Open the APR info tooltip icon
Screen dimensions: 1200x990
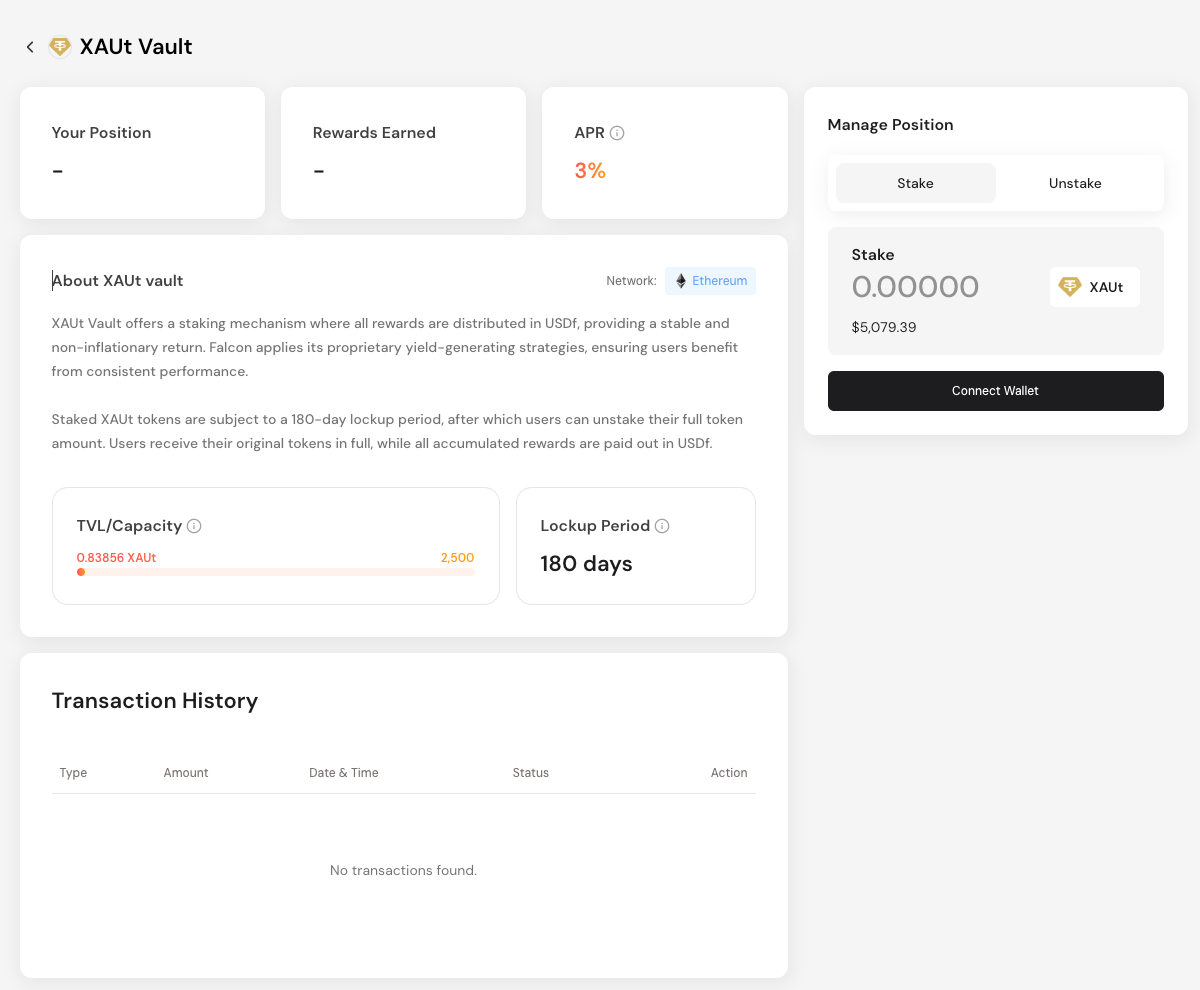pos(617,133)
